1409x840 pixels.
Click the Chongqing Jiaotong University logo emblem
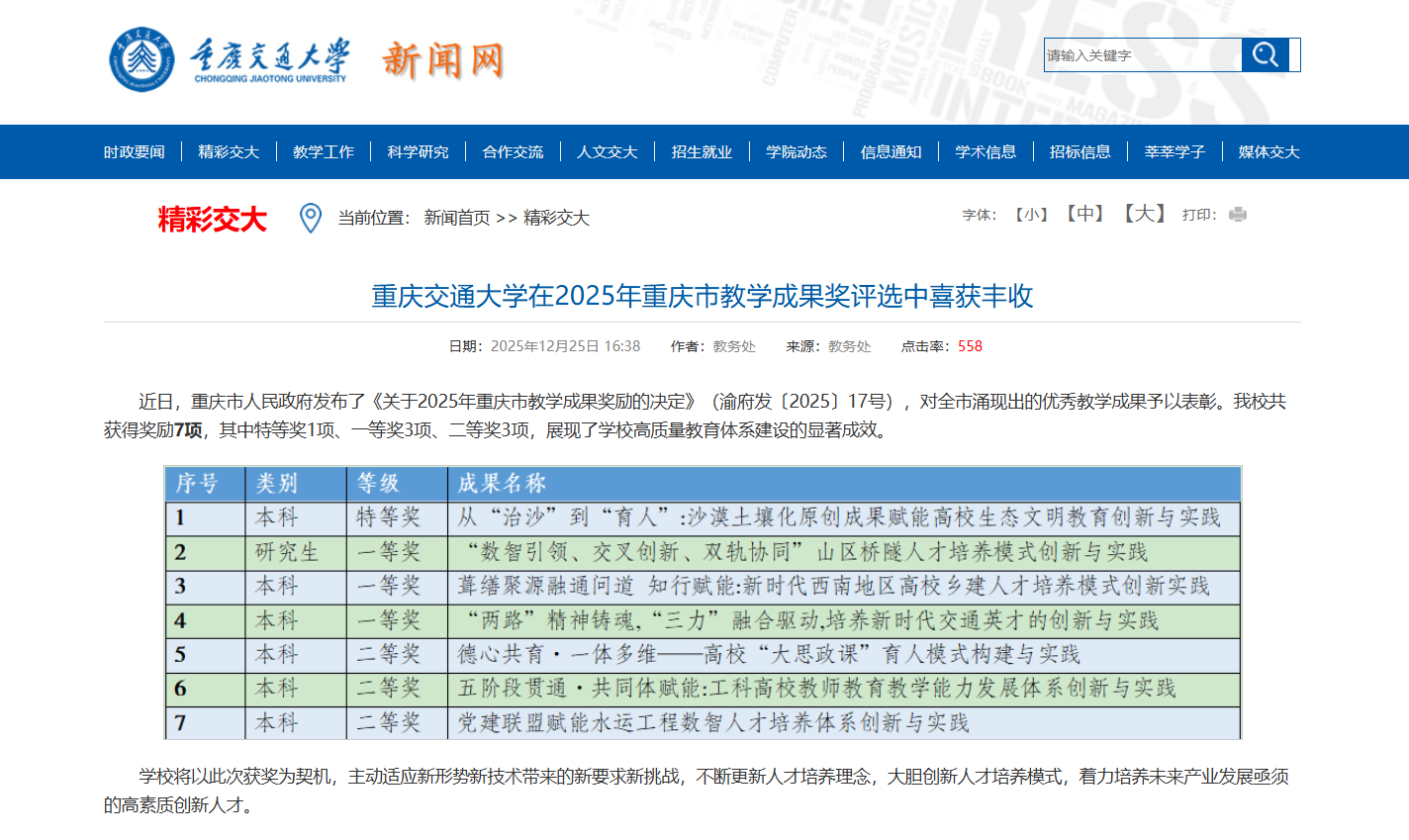pyautogui.click(x=141, y=59)
